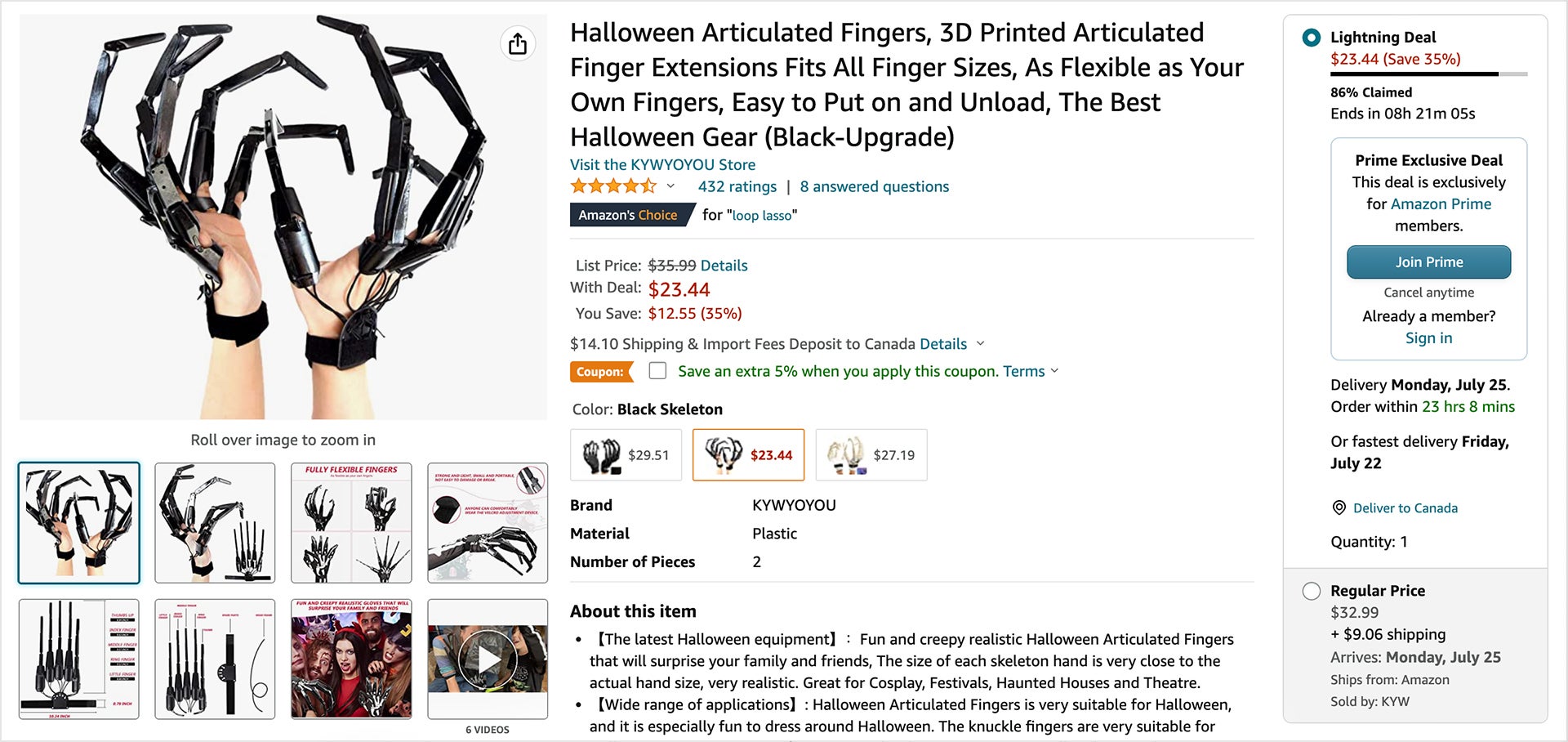This screenshot has width=1568, height=742.
Task: Click the Deliver to Canada location pin icon
Action: (x=1338, y=507)
